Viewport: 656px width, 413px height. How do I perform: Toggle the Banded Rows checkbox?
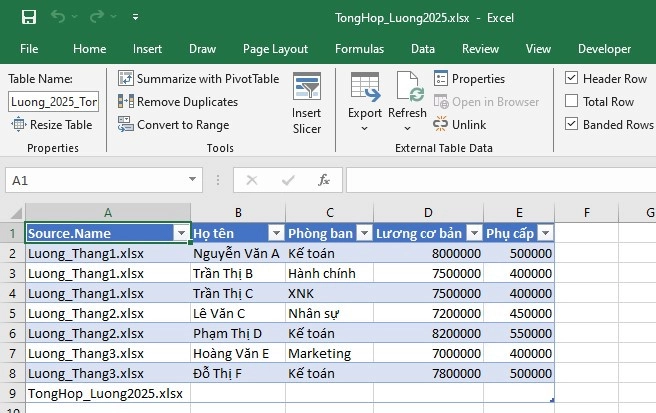pyautogui.click(x=571, y=124)
